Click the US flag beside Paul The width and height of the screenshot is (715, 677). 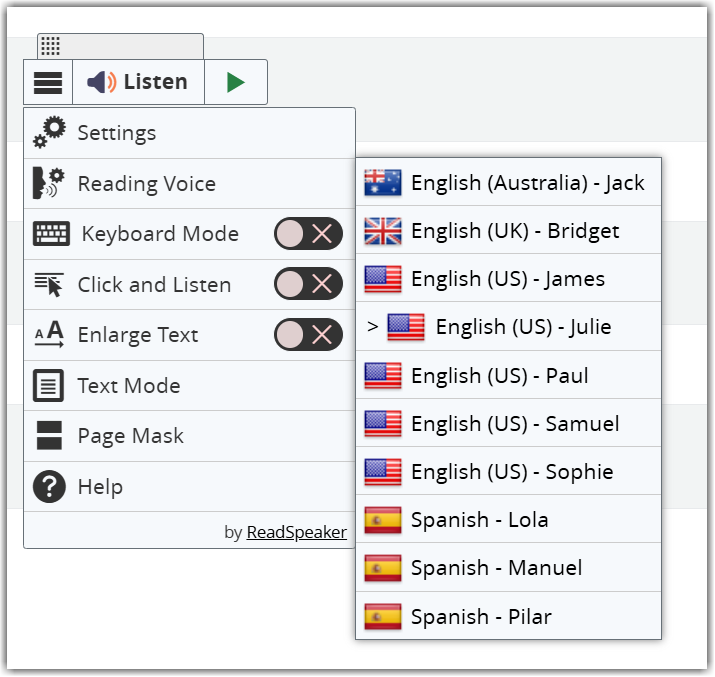(383, 376)
